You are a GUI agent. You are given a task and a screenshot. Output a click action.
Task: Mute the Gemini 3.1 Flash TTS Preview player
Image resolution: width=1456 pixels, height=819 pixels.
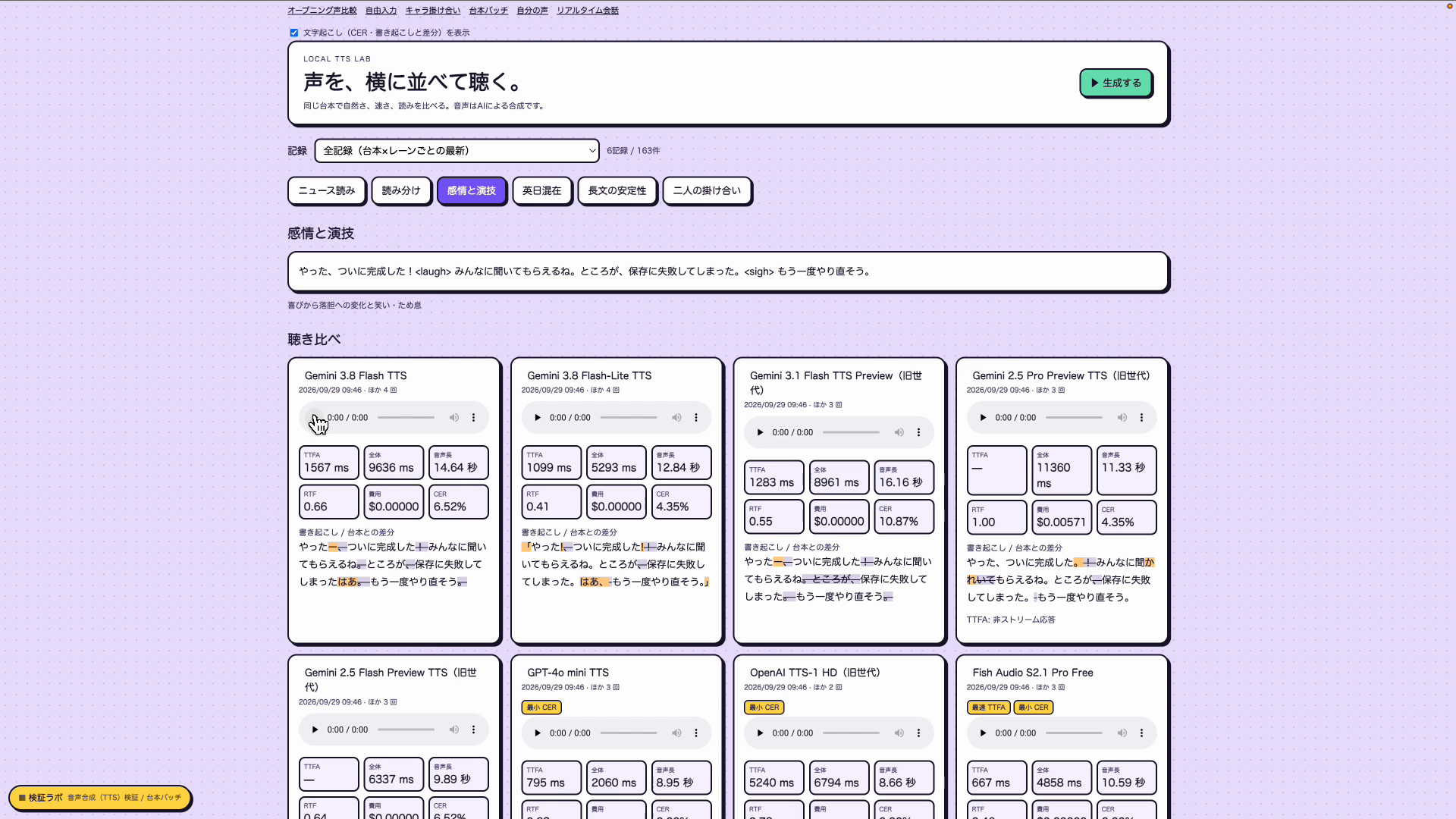899,432
